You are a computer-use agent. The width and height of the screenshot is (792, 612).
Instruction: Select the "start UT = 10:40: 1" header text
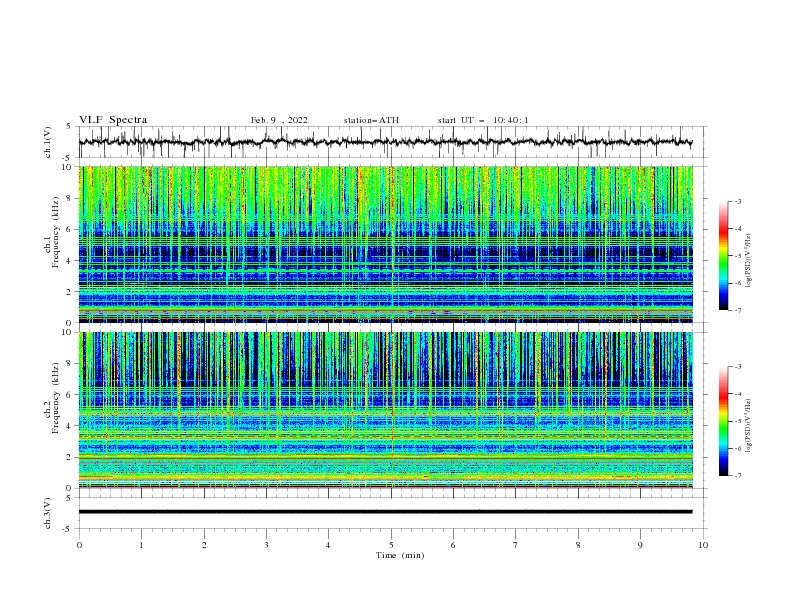point(482,120)
